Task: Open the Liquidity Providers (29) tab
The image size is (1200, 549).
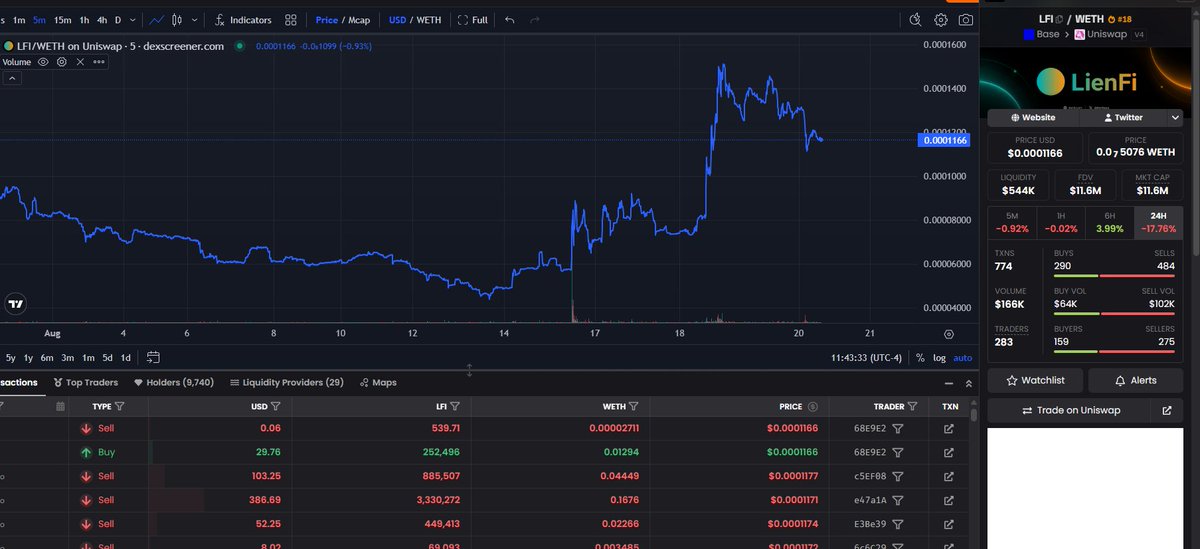Action: (286, 382)
